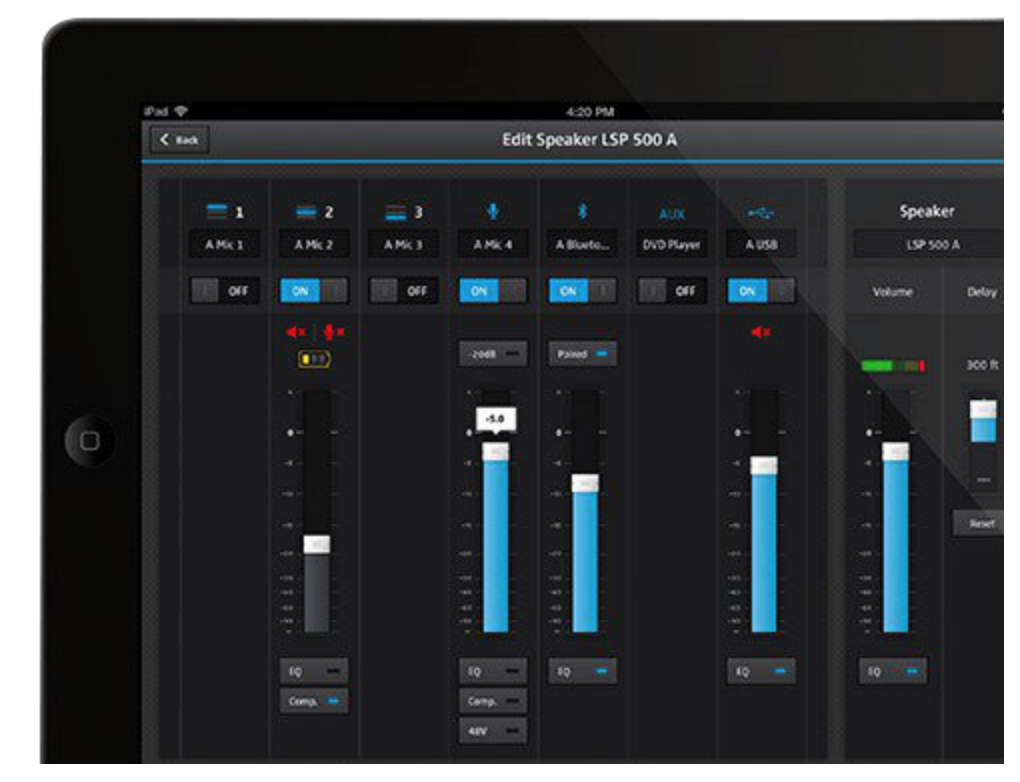The height and width of the screenshot is (782, 1020).
Task: Turn on the DVD Player AUX channel
Action: tap(673, 291)
